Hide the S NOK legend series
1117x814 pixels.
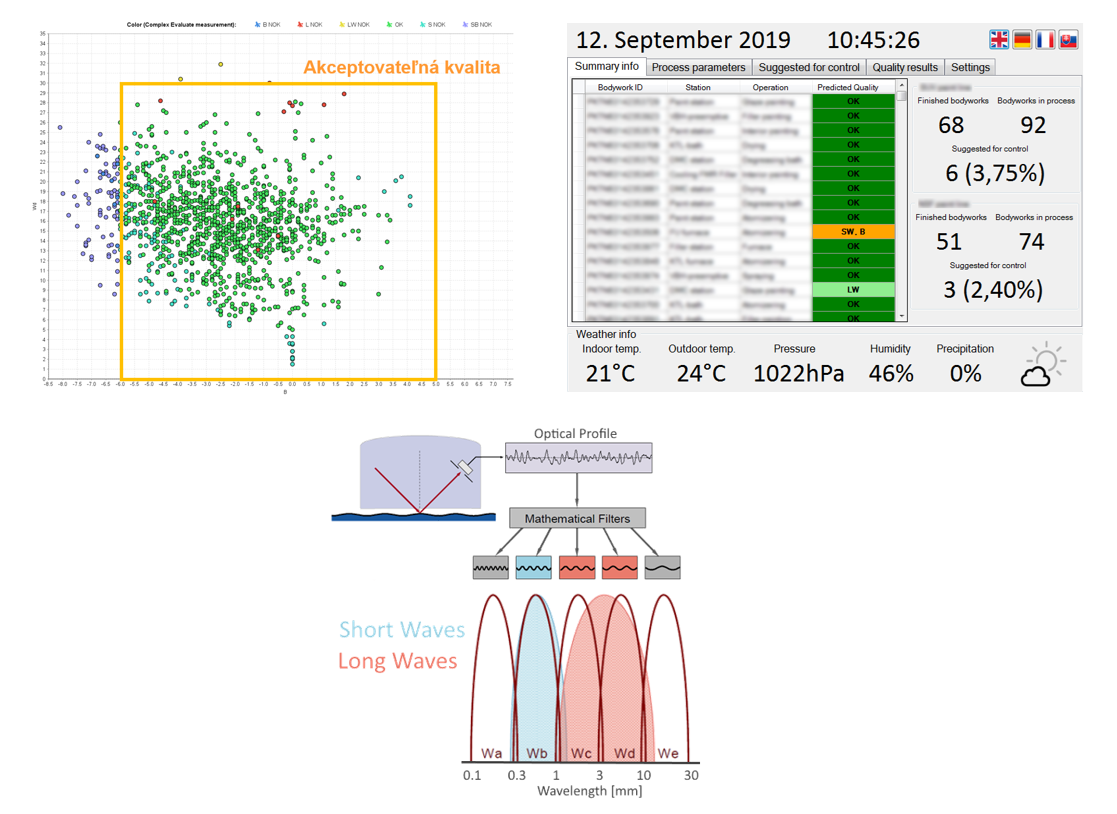(431, 24)
